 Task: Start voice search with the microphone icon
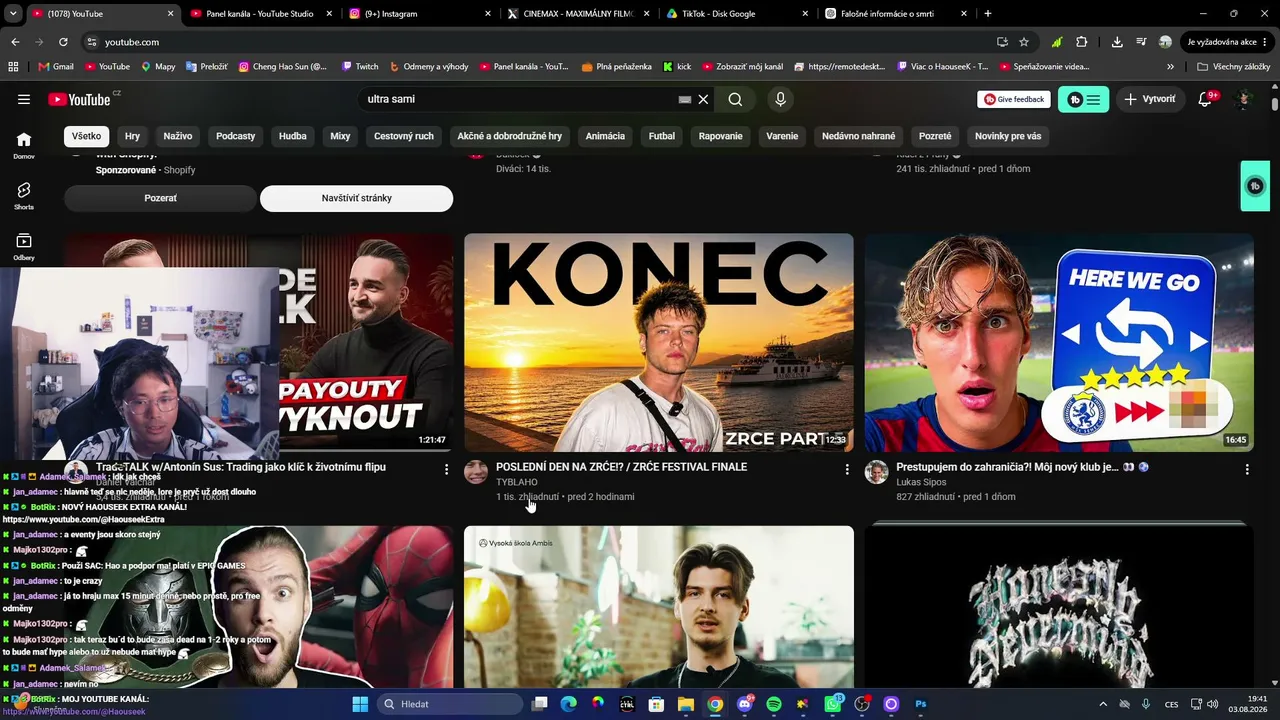point(781,99)
